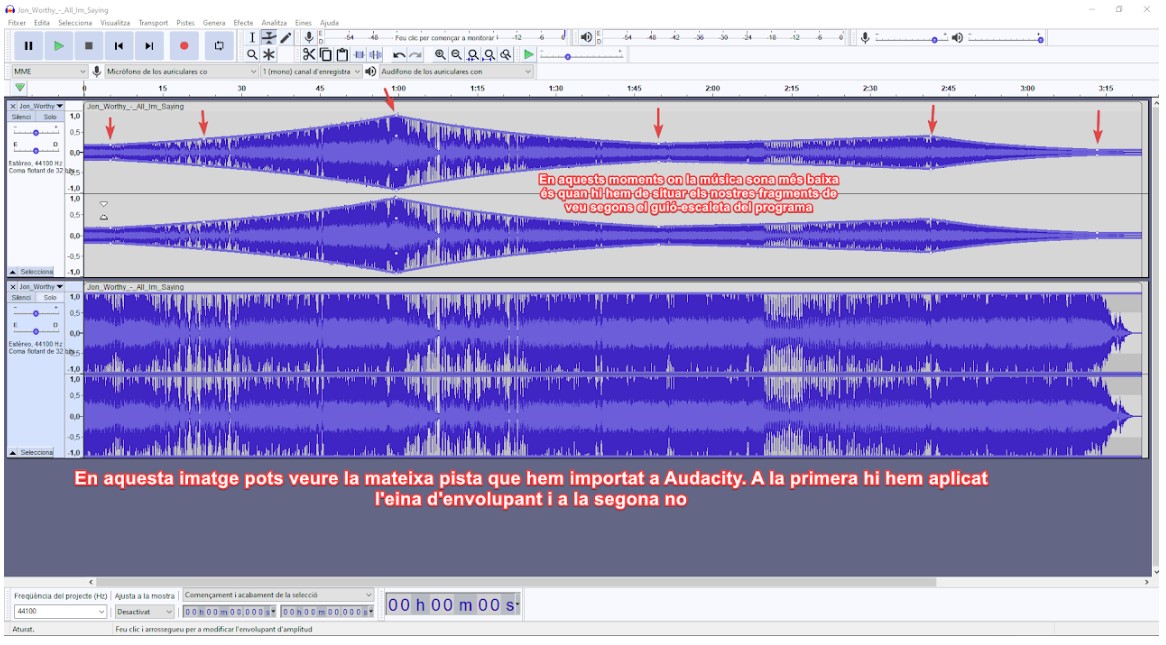Select the Multi-tool asterisk icon
This screenshot has height=645, width=1166.
pyautogui.click(x=269, y=55)
